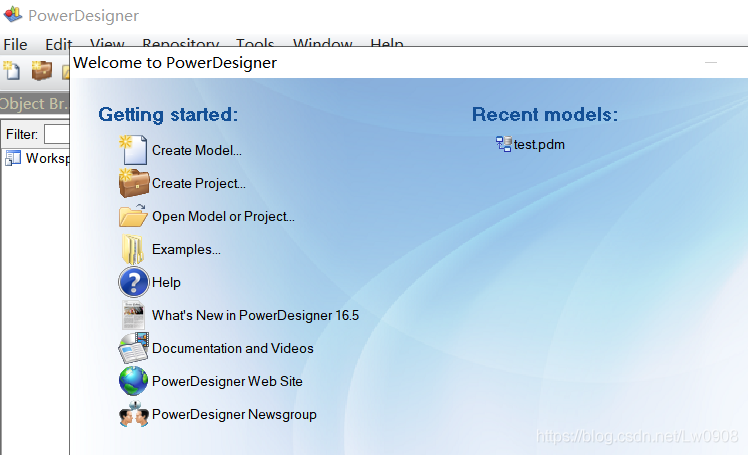Viewport: 748px width, 455px height.
Task: Open the PowerDesigner Newsgroup link
Action: (234, 414)
